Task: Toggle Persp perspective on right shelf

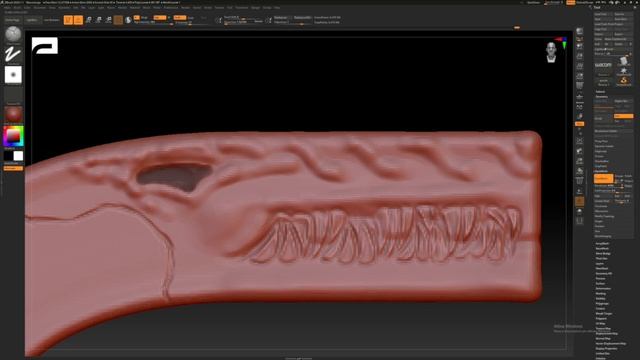Action: pos(579,86)
